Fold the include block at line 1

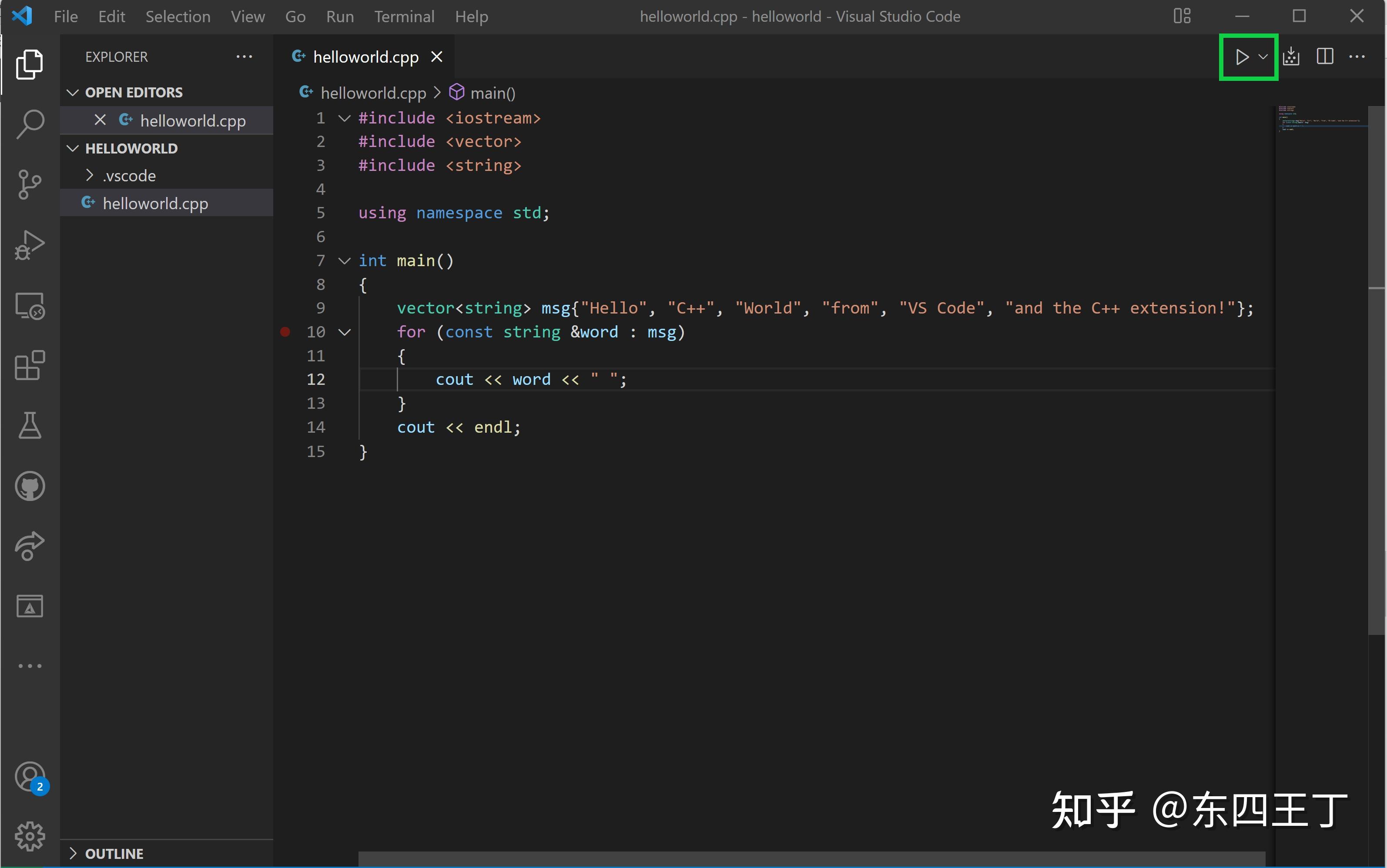(345, 118)
